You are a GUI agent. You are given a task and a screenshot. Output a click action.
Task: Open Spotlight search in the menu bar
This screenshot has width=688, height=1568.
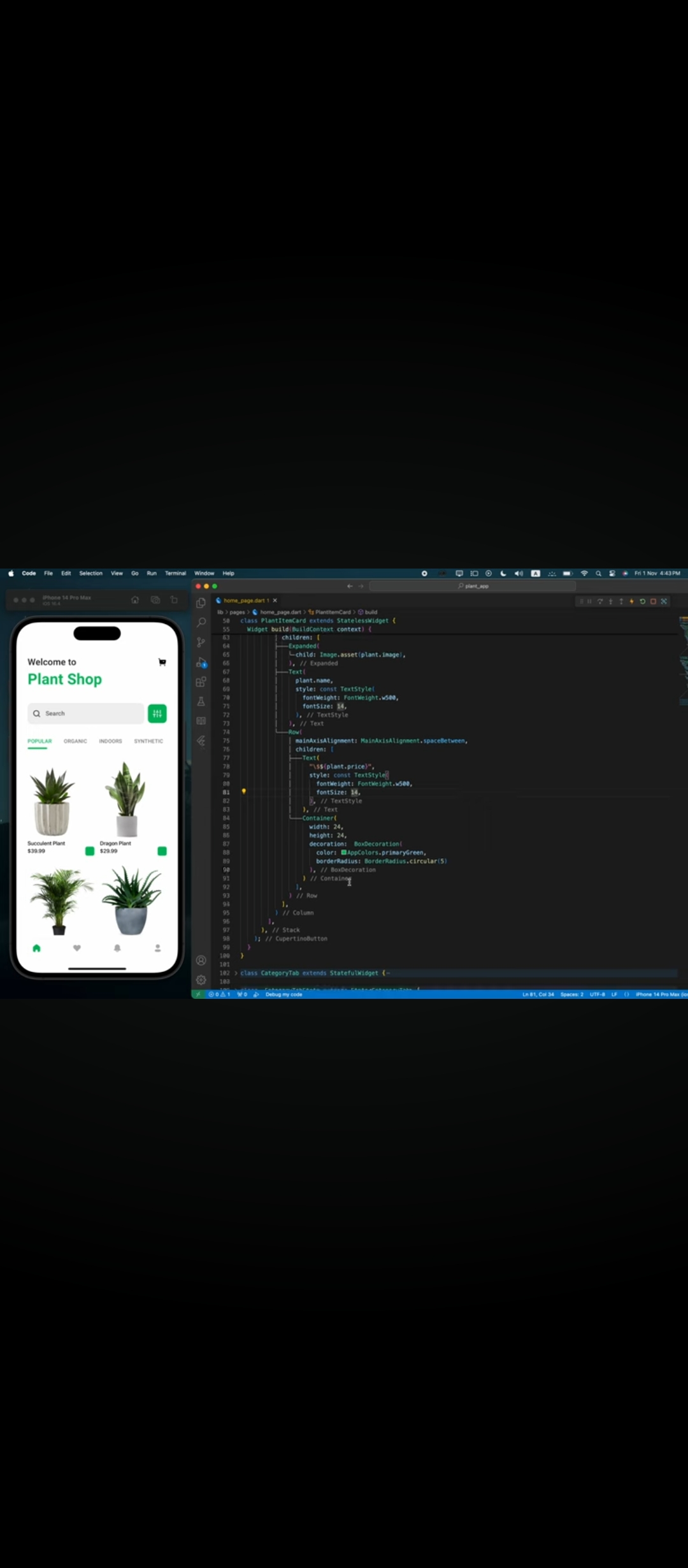click(598, 574)
